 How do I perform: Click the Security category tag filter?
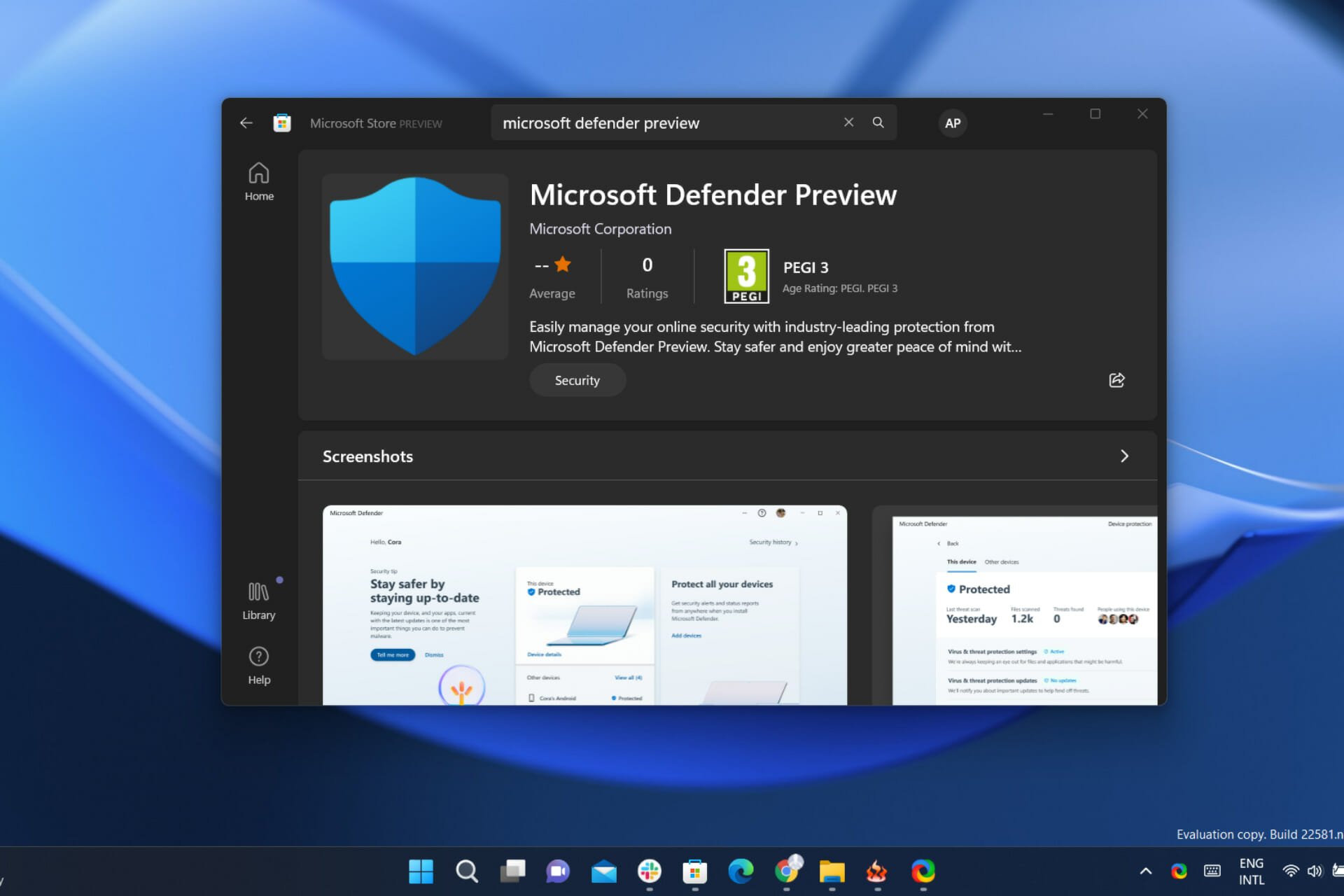577,380
